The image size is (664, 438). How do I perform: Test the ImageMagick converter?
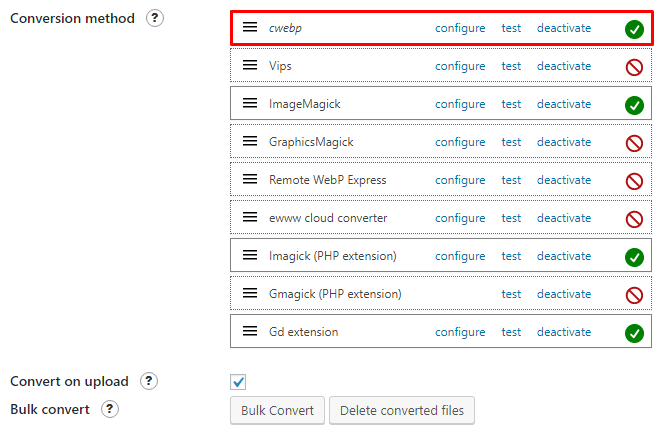coord(511,104)
